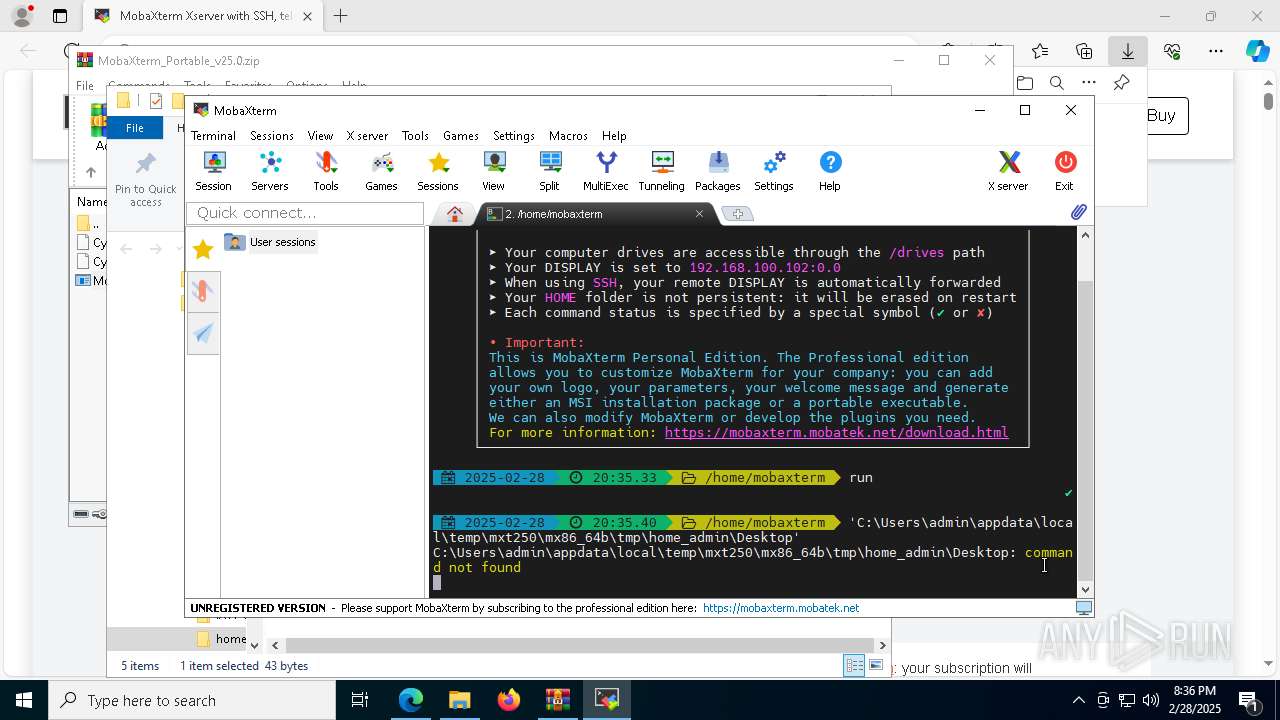Viewport: 1280px width, 720px height.
Task: Click the Packages toolbar icon
Action: point(718,171)
